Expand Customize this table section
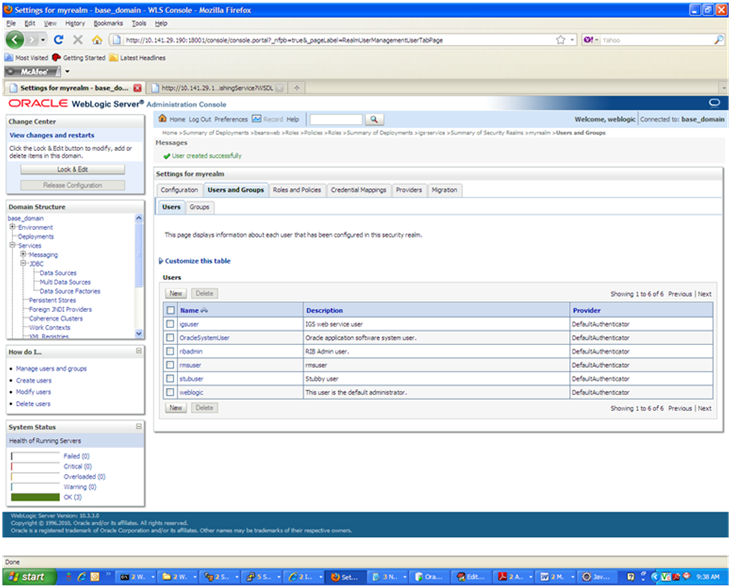 [161, 261]
